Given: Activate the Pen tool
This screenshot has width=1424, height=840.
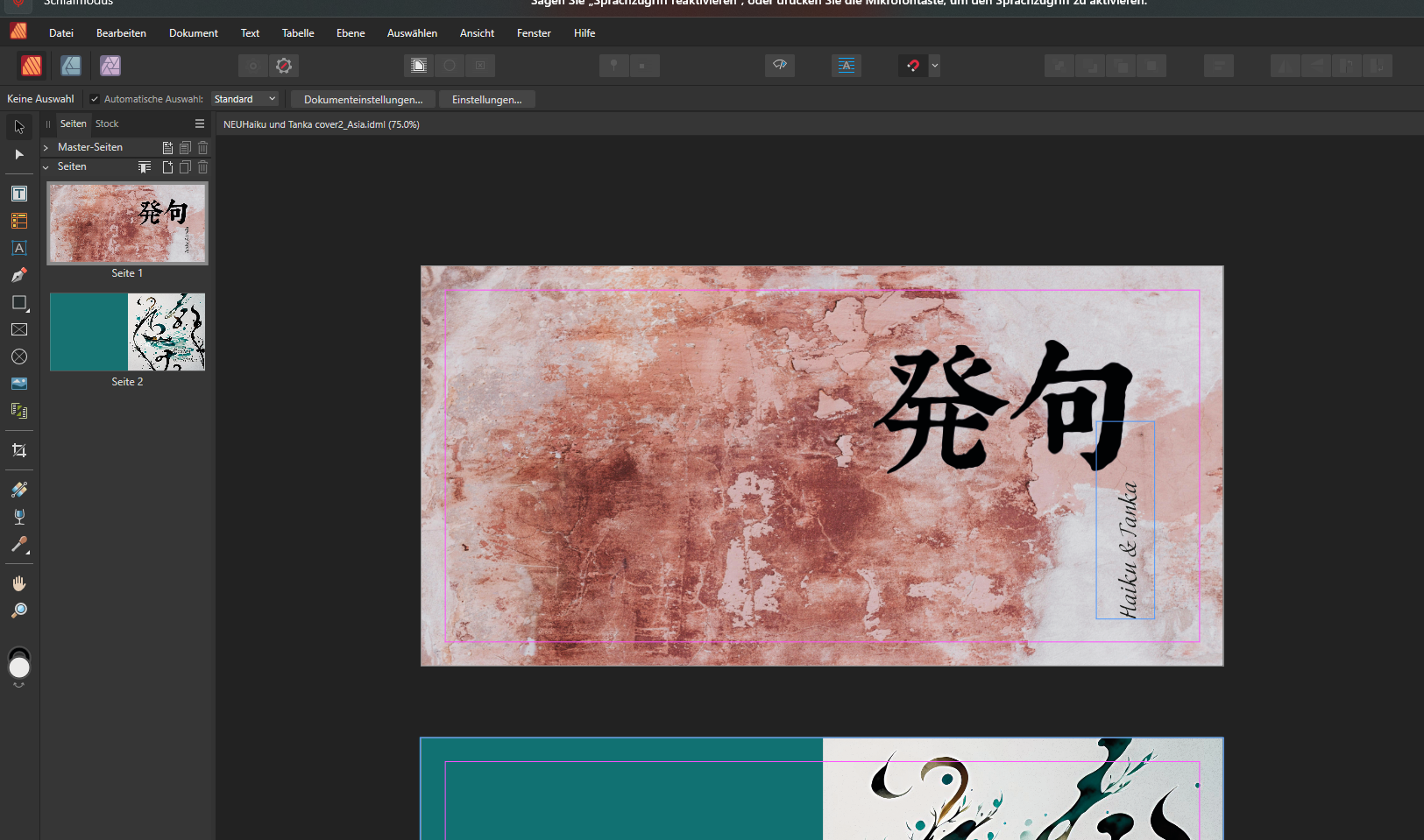Looking at the screenshot, I should [x=19, y=275].
